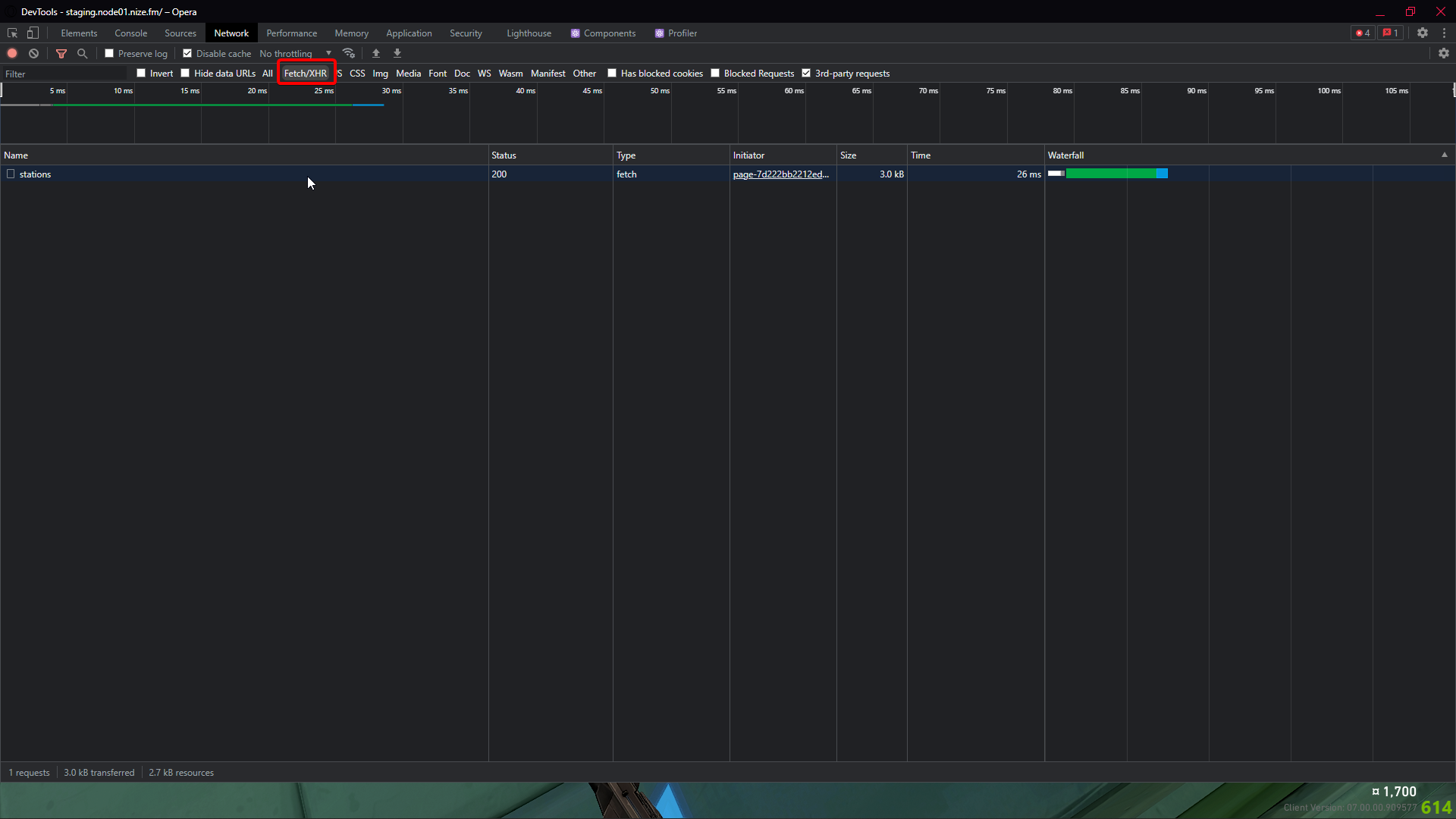Open the No throttling dropdown
Image resolution: width=1456 pixels, height=819 pixels.
296,53
